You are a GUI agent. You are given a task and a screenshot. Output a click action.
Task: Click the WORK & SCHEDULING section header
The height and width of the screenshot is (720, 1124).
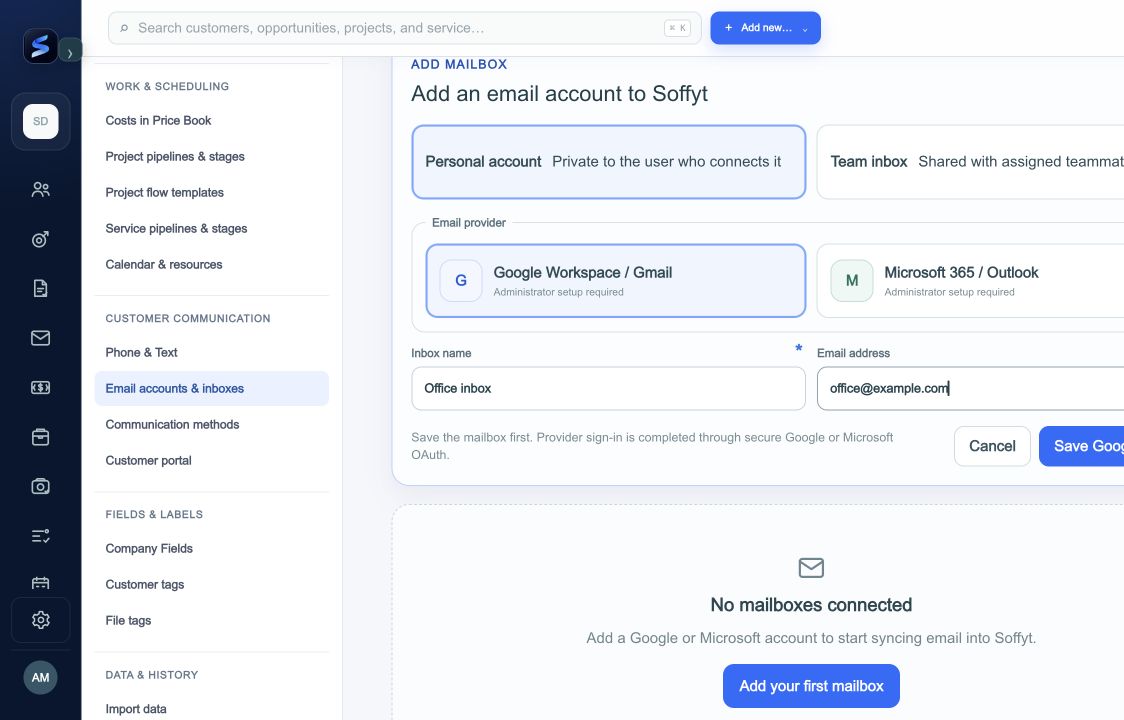pyautogui.click(x=167, y=86)
